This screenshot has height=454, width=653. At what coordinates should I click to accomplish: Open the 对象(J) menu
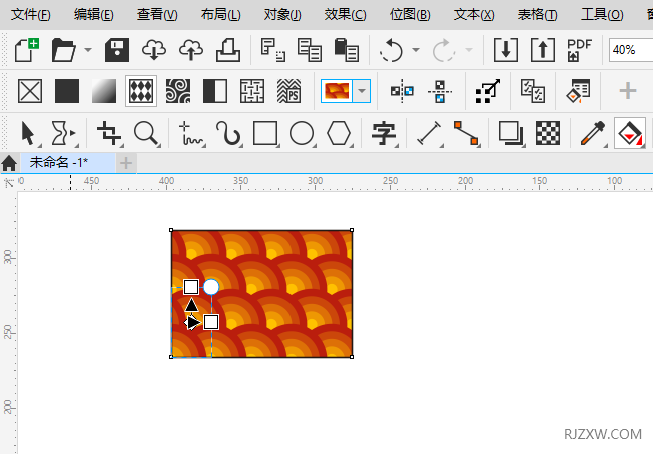point(283,15)
